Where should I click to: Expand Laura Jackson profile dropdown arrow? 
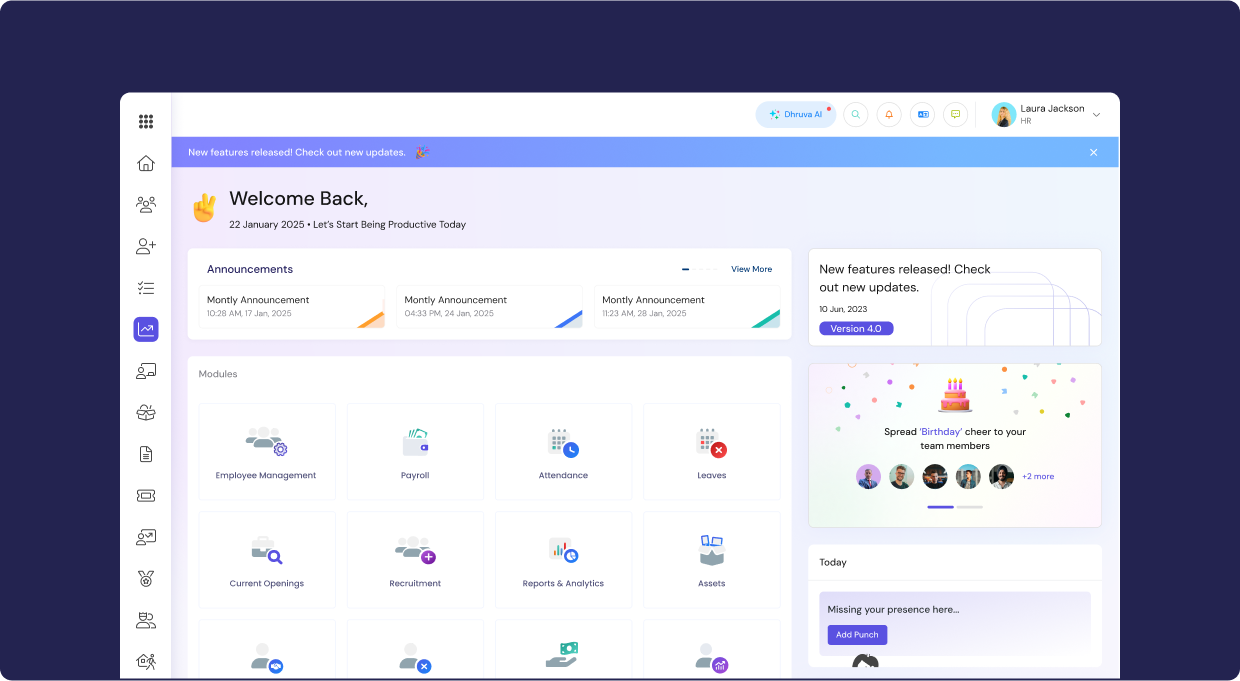(x=1096, y=115)
